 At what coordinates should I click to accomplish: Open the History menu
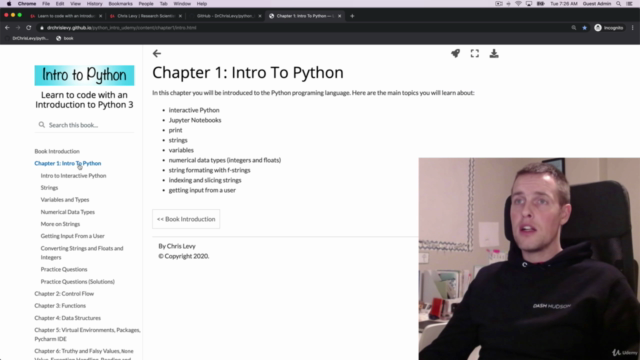pos(94,4)
